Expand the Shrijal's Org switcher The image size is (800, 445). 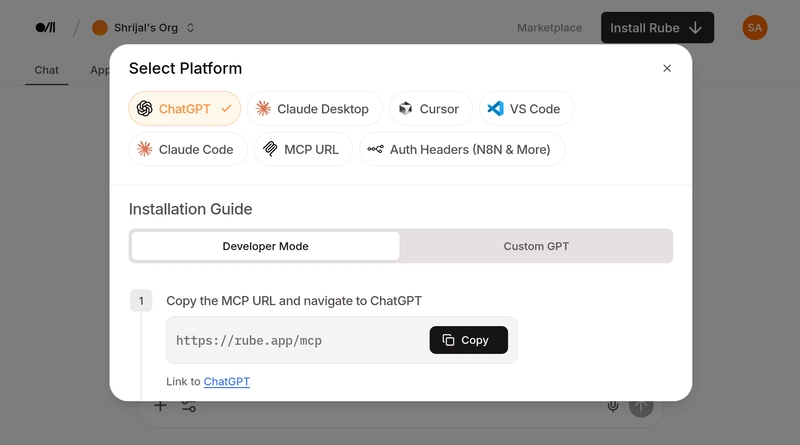tap(145, 28)
